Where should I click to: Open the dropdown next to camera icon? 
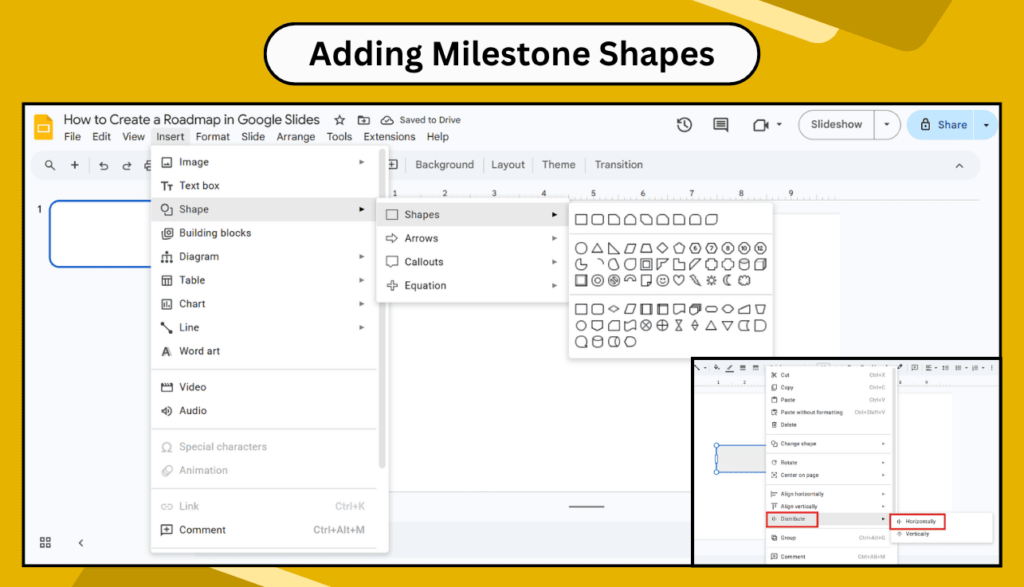[x=779, y=125]
